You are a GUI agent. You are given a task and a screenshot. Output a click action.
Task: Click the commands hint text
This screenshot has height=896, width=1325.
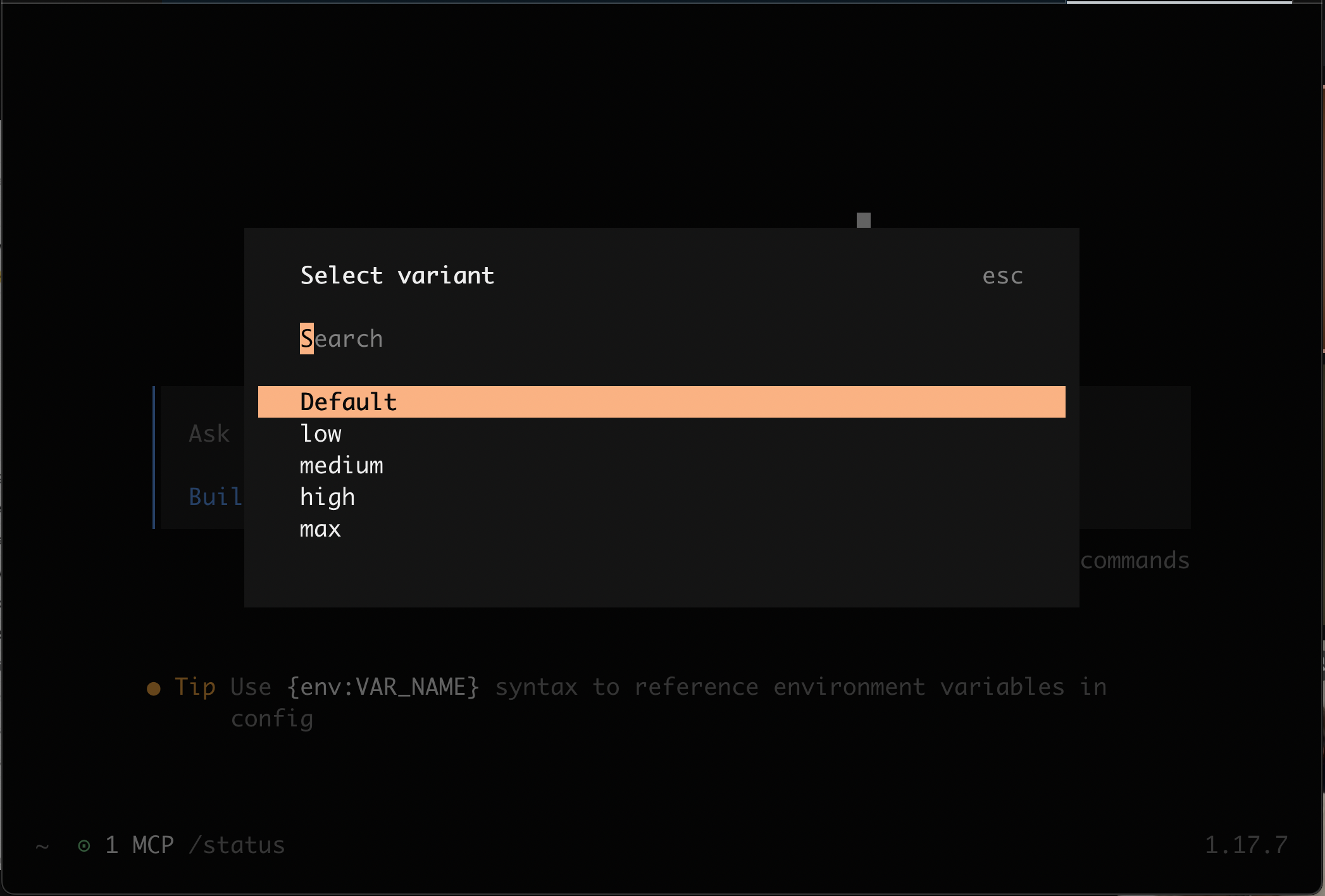[x=1135, y=561]
